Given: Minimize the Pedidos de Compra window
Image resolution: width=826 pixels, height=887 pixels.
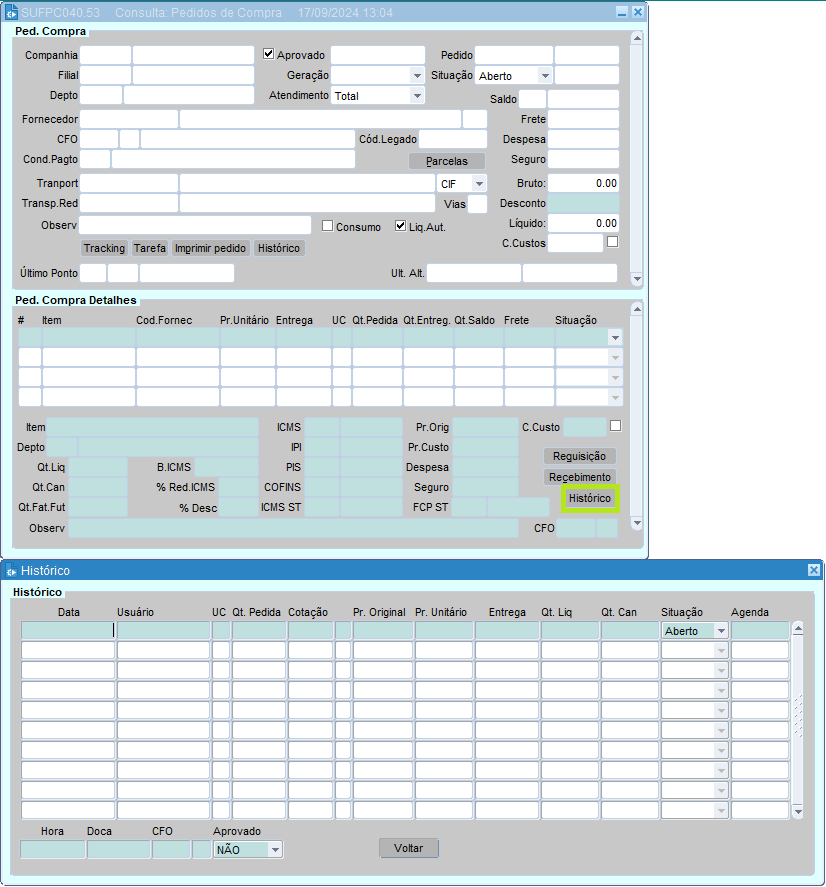Looking at the screenshot, I should (621, 12).
